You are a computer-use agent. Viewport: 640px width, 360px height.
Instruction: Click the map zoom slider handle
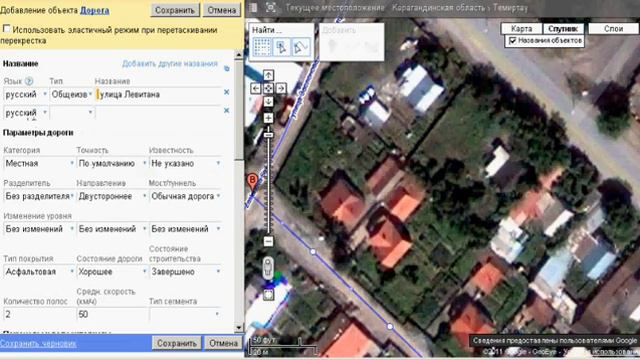point(268,135)
